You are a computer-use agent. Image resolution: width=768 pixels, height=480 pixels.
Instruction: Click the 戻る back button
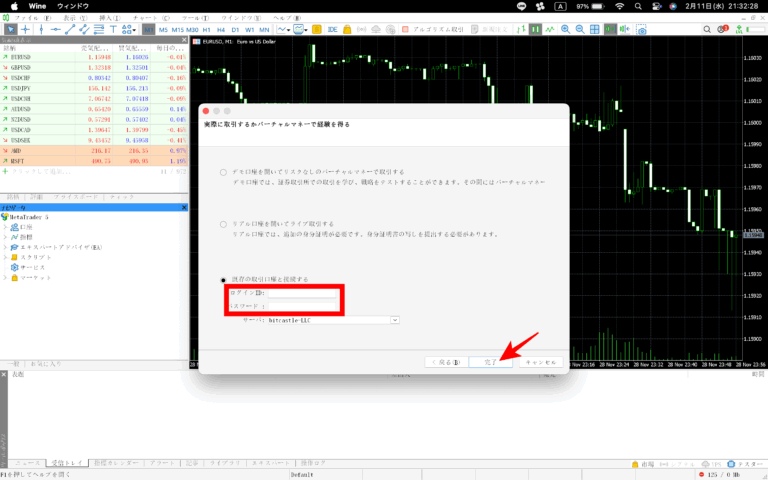(x=446, y=362)
